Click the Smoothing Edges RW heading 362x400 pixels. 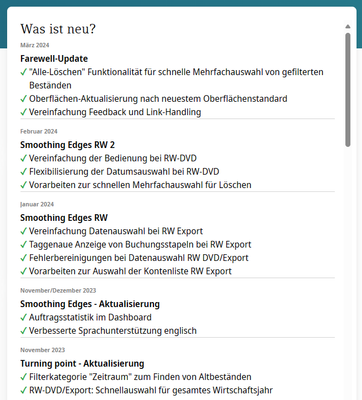(x=64, y=218)
